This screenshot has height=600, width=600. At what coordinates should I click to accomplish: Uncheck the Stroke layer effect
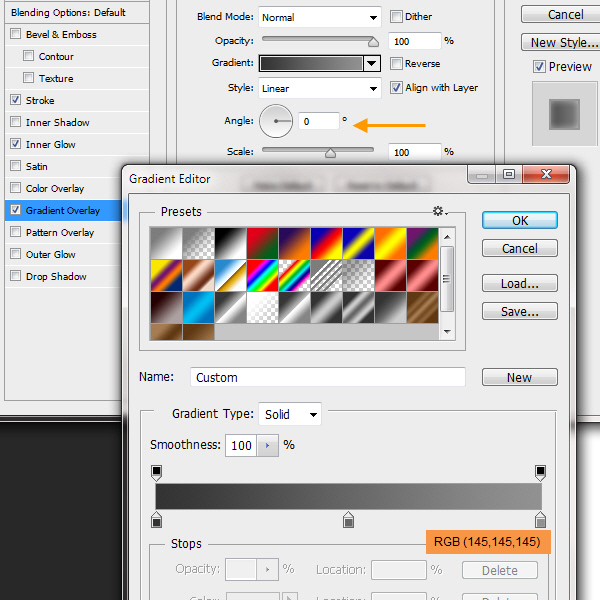point(15,101)
